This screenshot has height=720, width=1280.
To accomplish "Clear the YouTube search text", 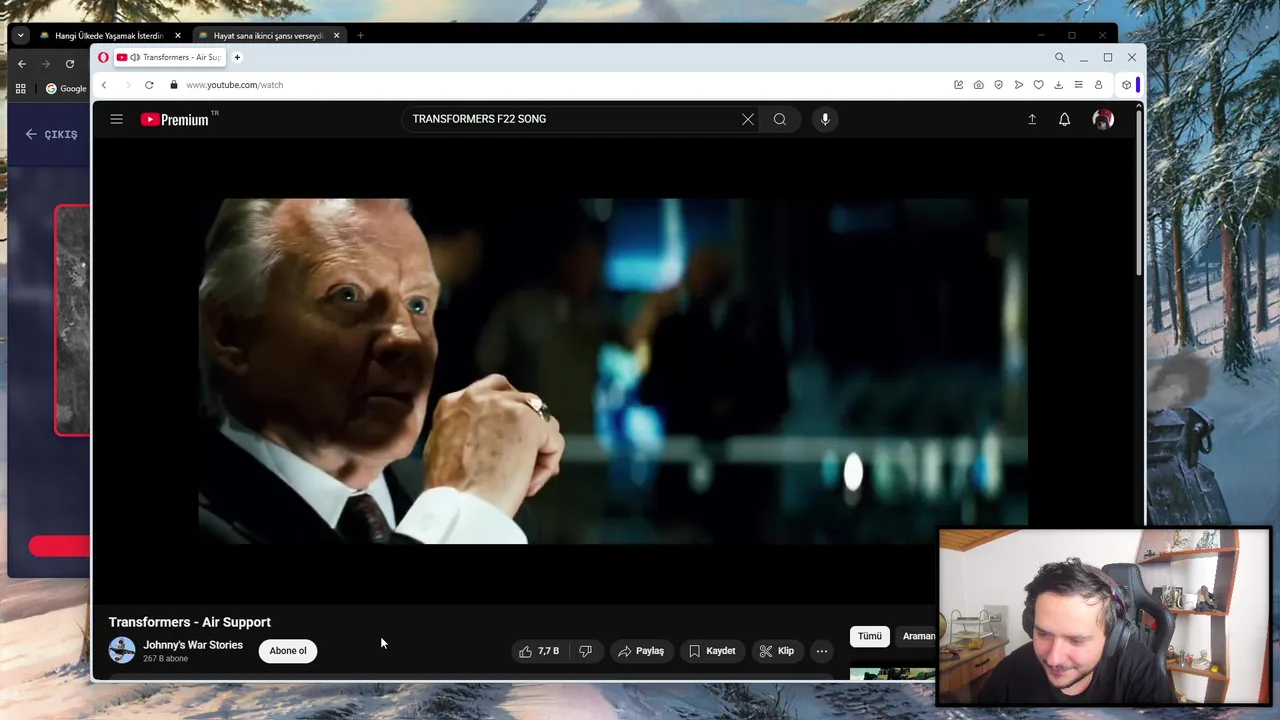I will [x=747, y=119].
